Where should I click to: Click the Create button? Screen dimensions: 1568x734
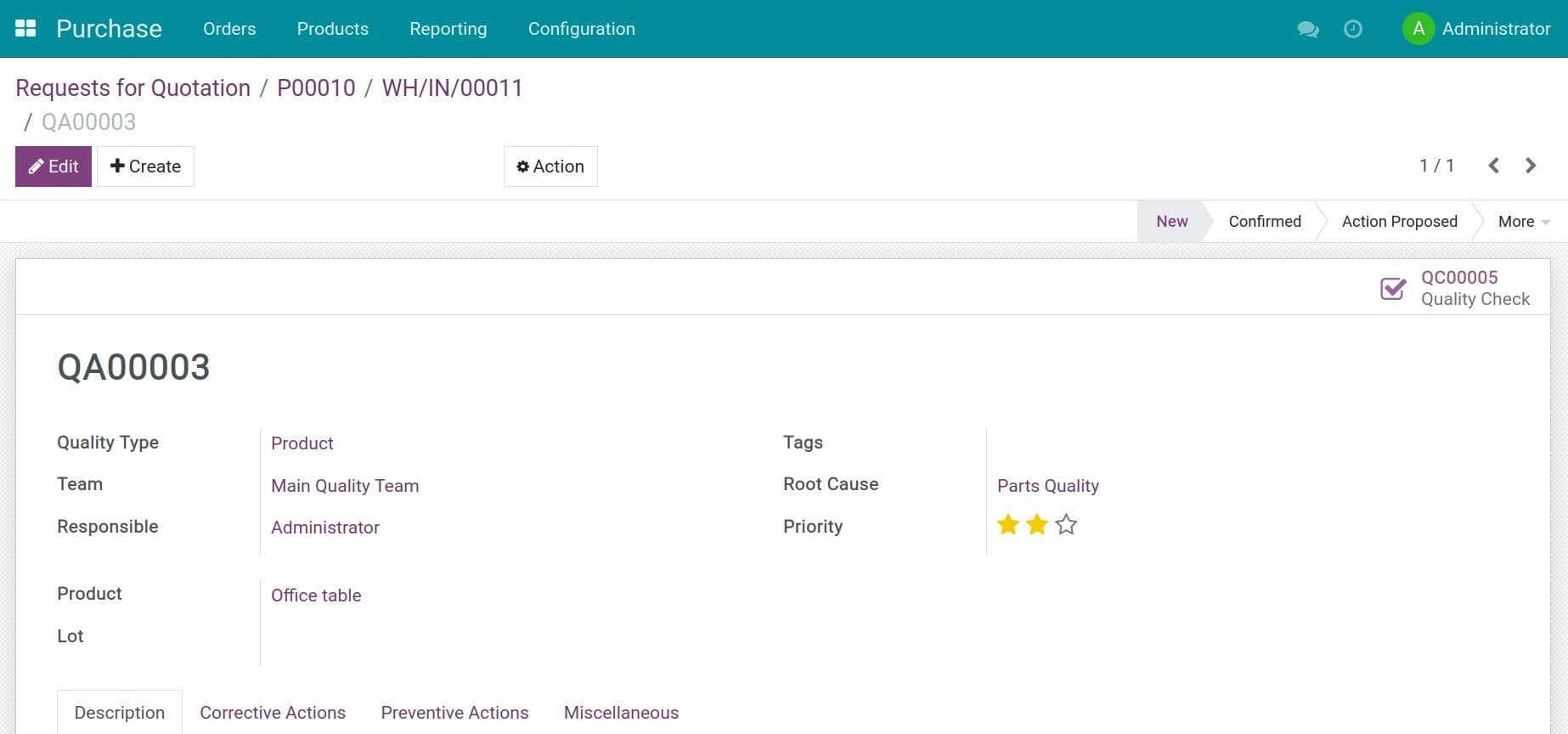(145, 167)
